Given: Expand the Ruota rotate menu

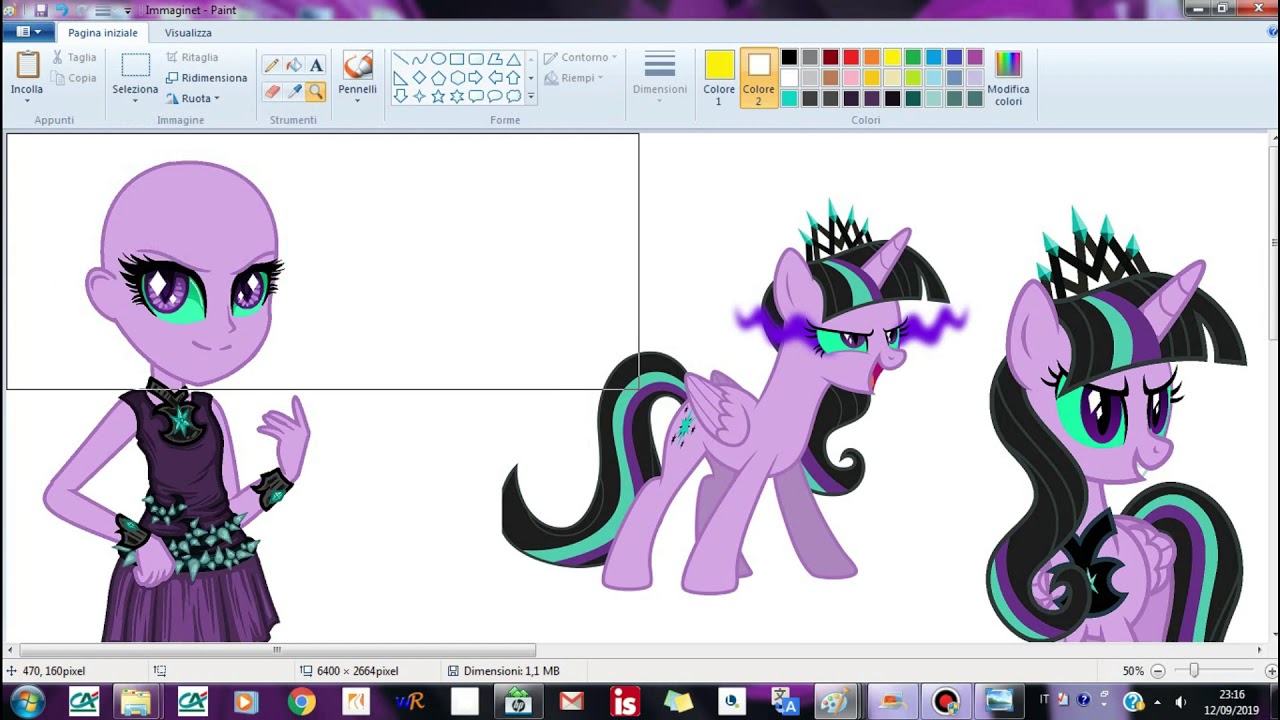Looking at the screenshot, I should [x=192, y=98].
